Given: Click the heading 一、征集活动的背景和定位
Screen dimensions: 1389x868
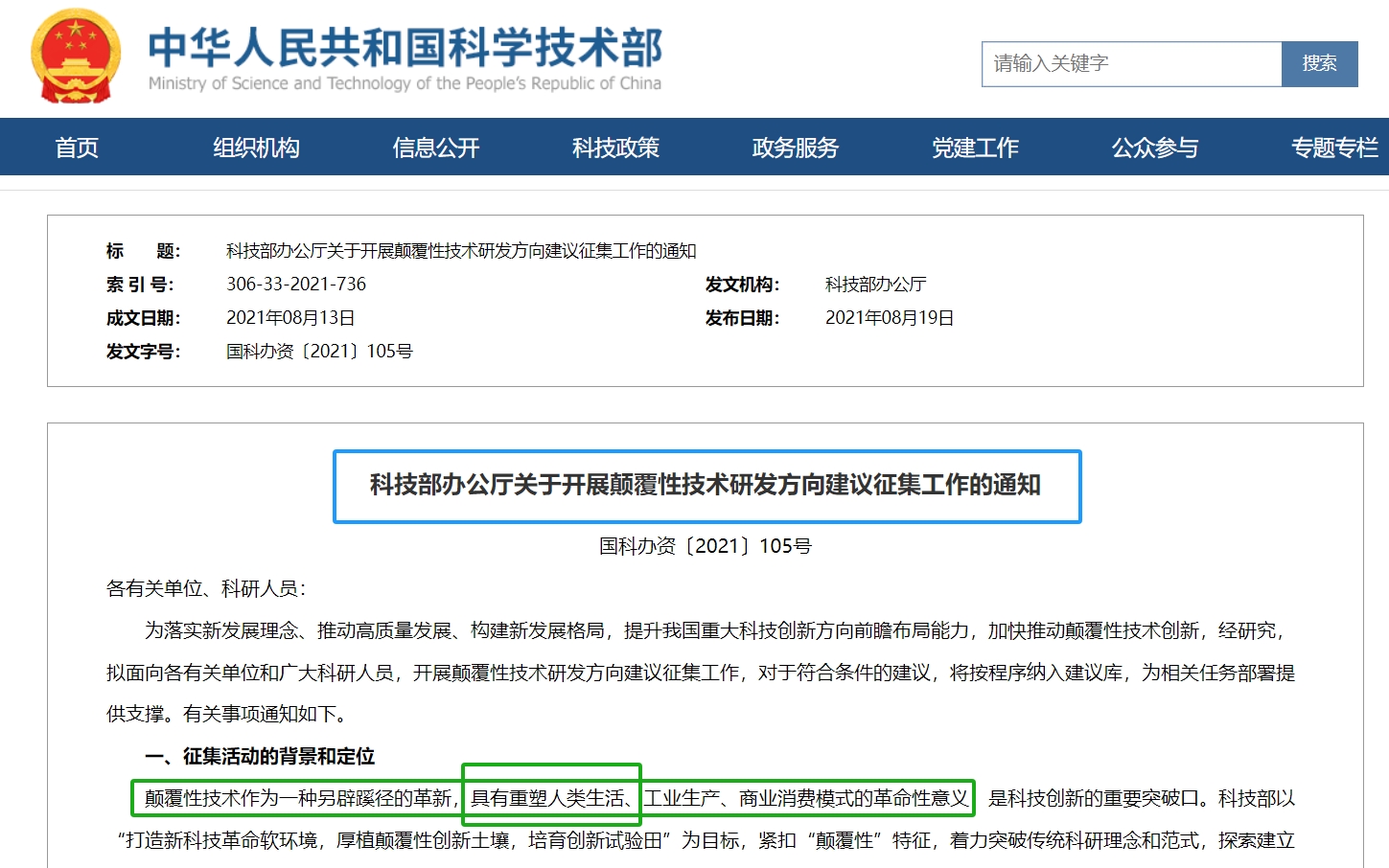Looking at the screenshot, I should (x=260, y=757).
